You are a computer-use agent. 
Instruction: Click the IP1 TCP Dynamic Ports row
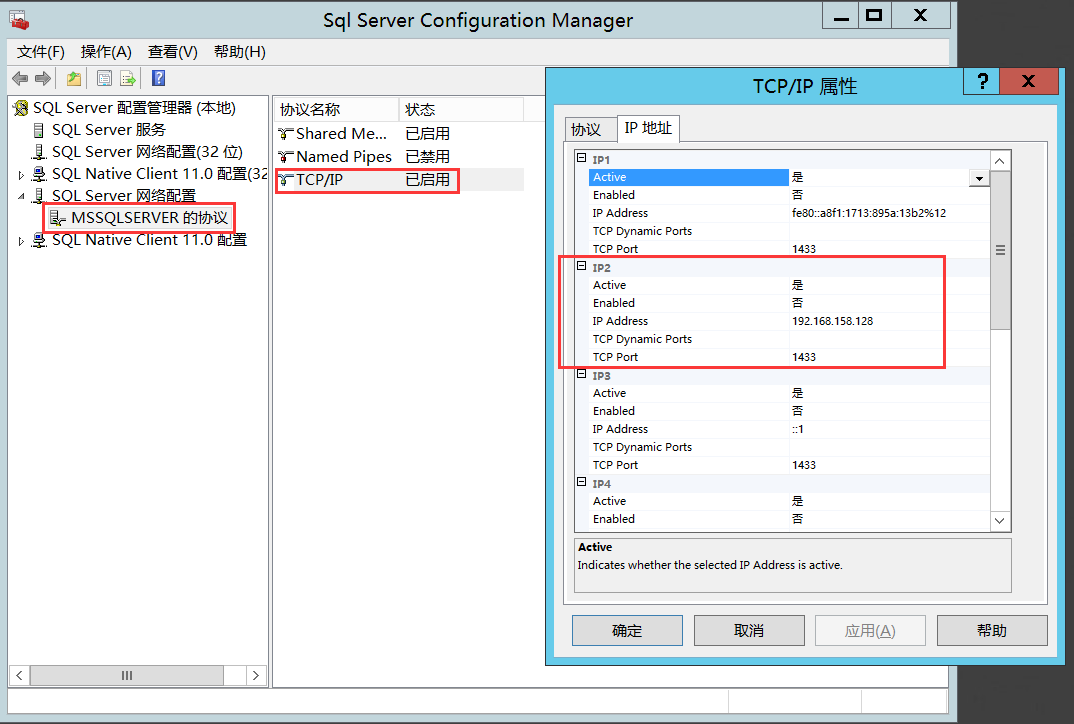coord(788,231)
